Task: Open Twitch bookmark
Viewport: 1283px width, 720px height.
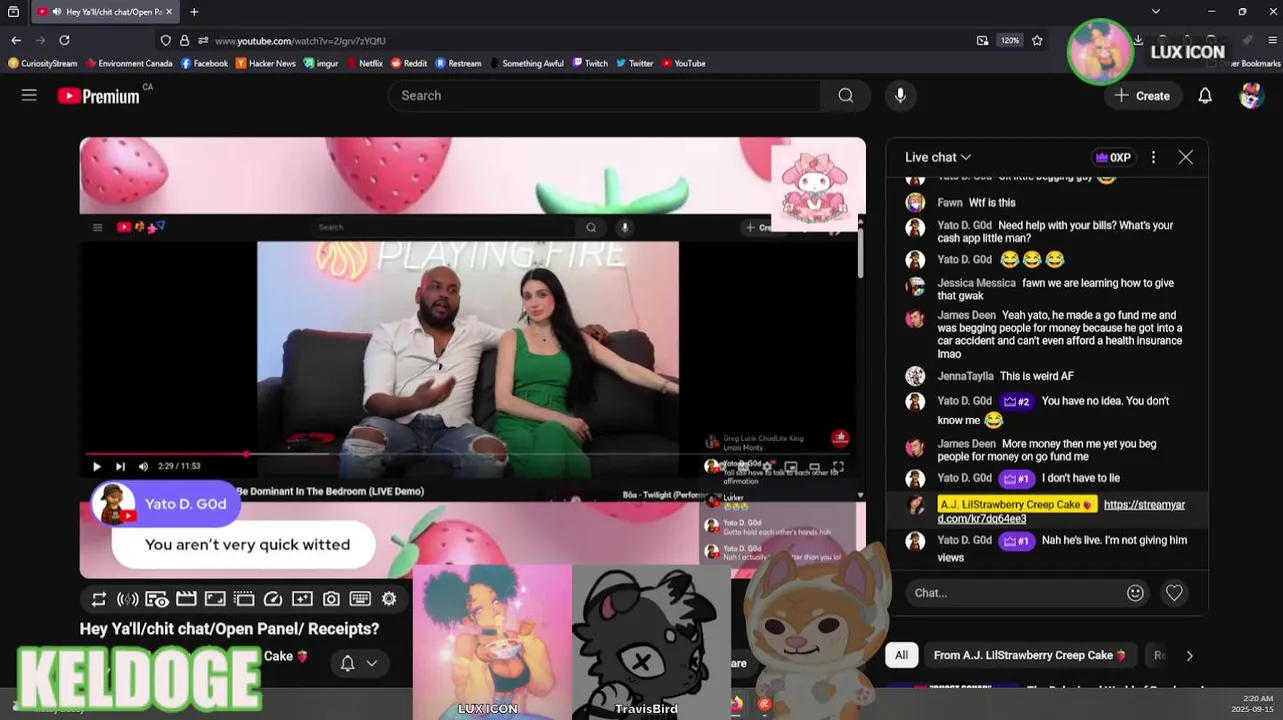Action: click(590, 63)
